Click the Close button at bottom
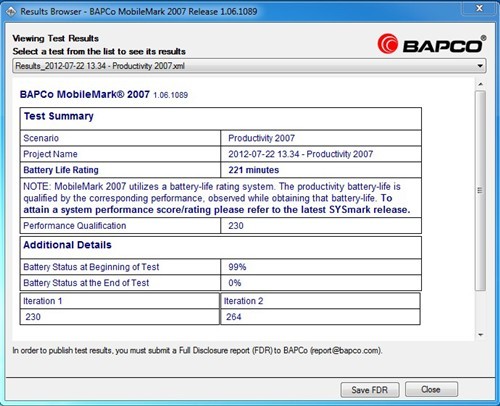This screenshot has width=500, height=406. click(x=431, y=389)
